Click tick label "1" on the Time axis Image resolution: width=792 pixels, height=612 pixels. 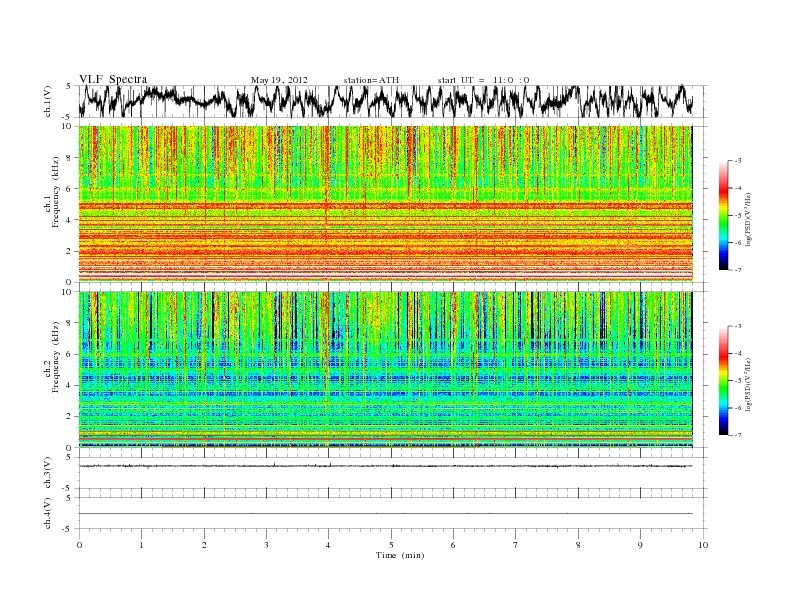tap(141, 545)
